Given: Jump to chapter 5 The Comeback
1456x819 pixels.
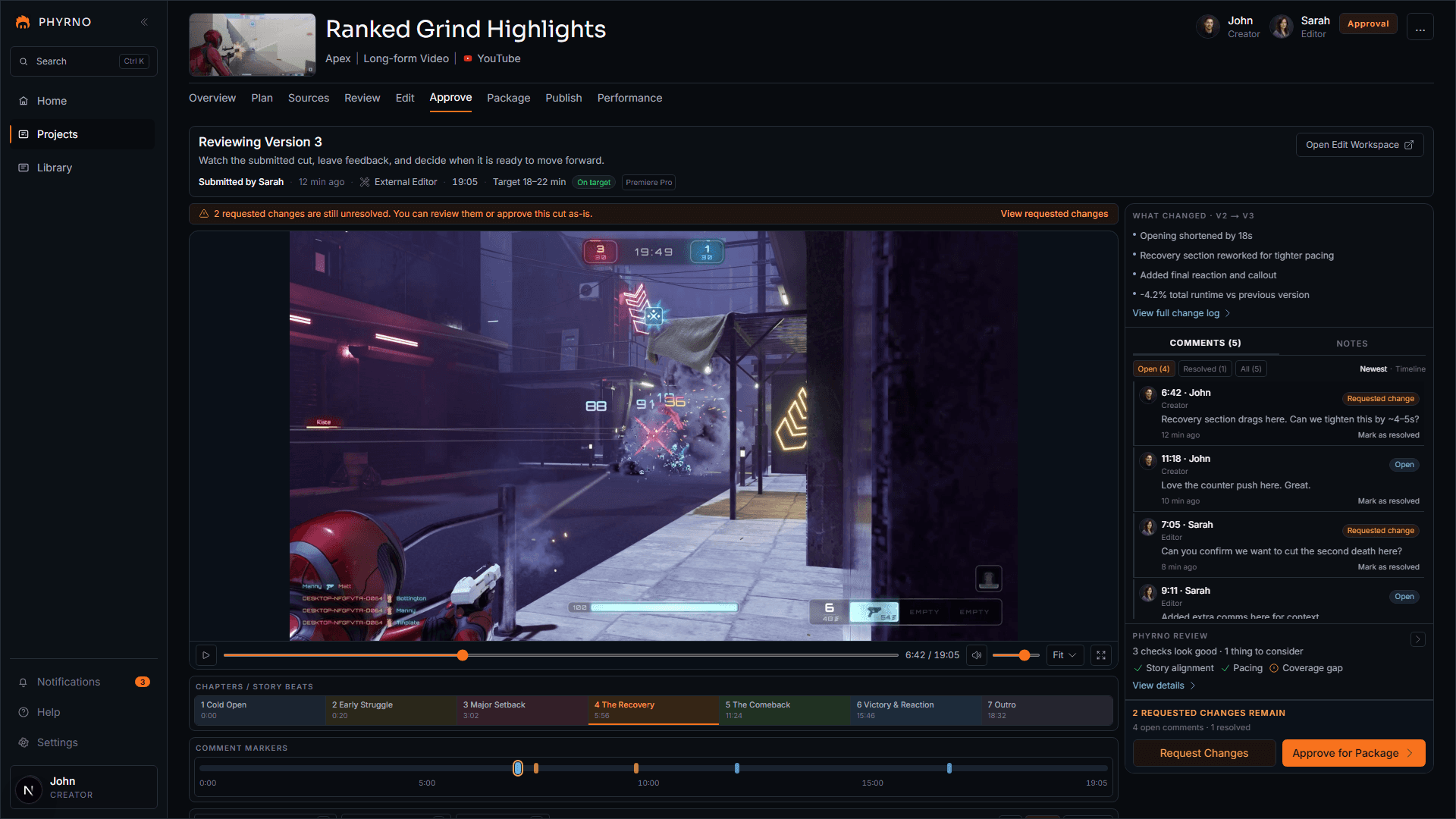Looking at the screenshot, I should pyautogui.click(x=785, y=711).
